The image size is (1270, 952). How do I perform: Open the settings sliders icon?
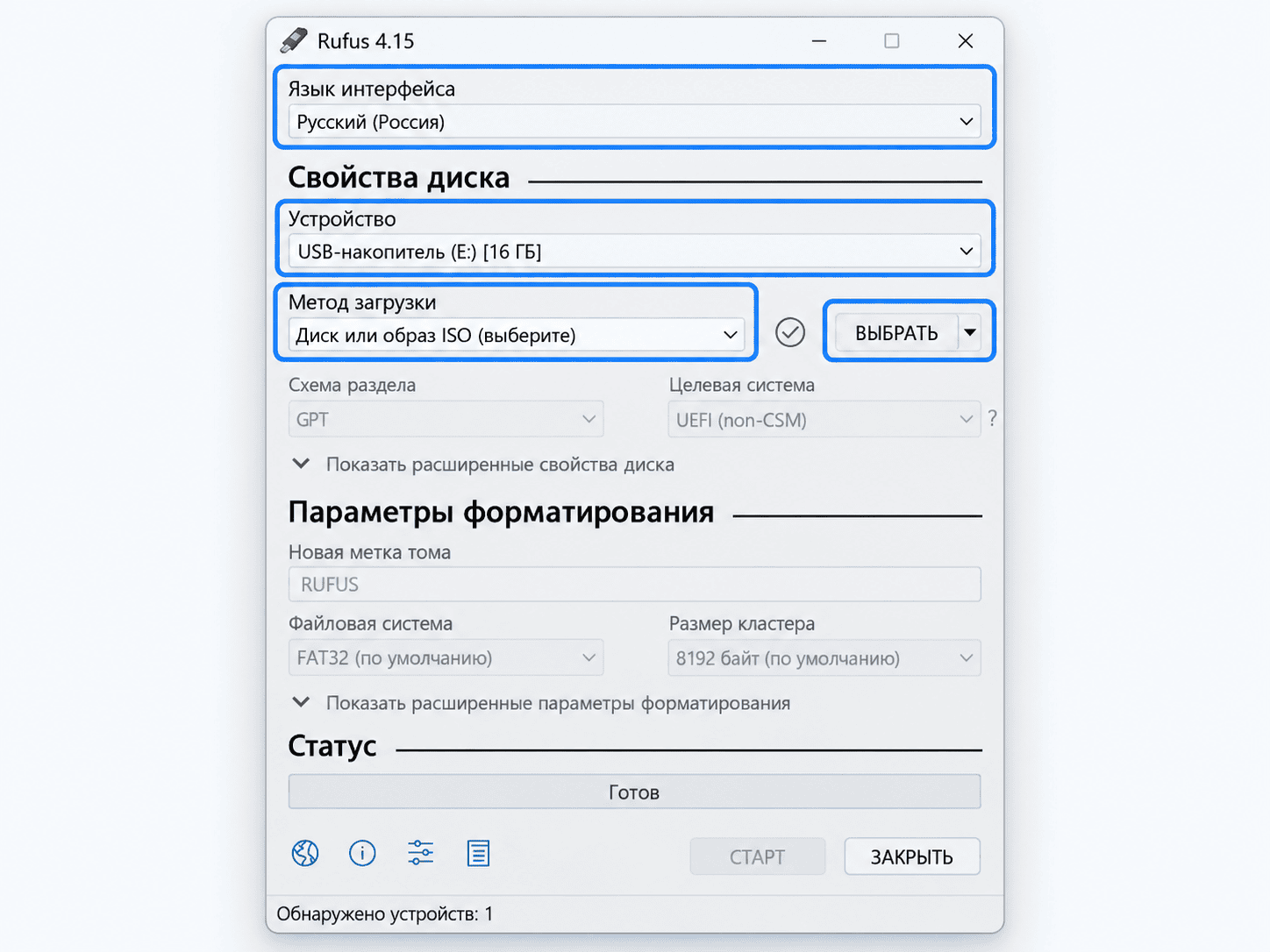pyautogui.click(x=420, y=853)
